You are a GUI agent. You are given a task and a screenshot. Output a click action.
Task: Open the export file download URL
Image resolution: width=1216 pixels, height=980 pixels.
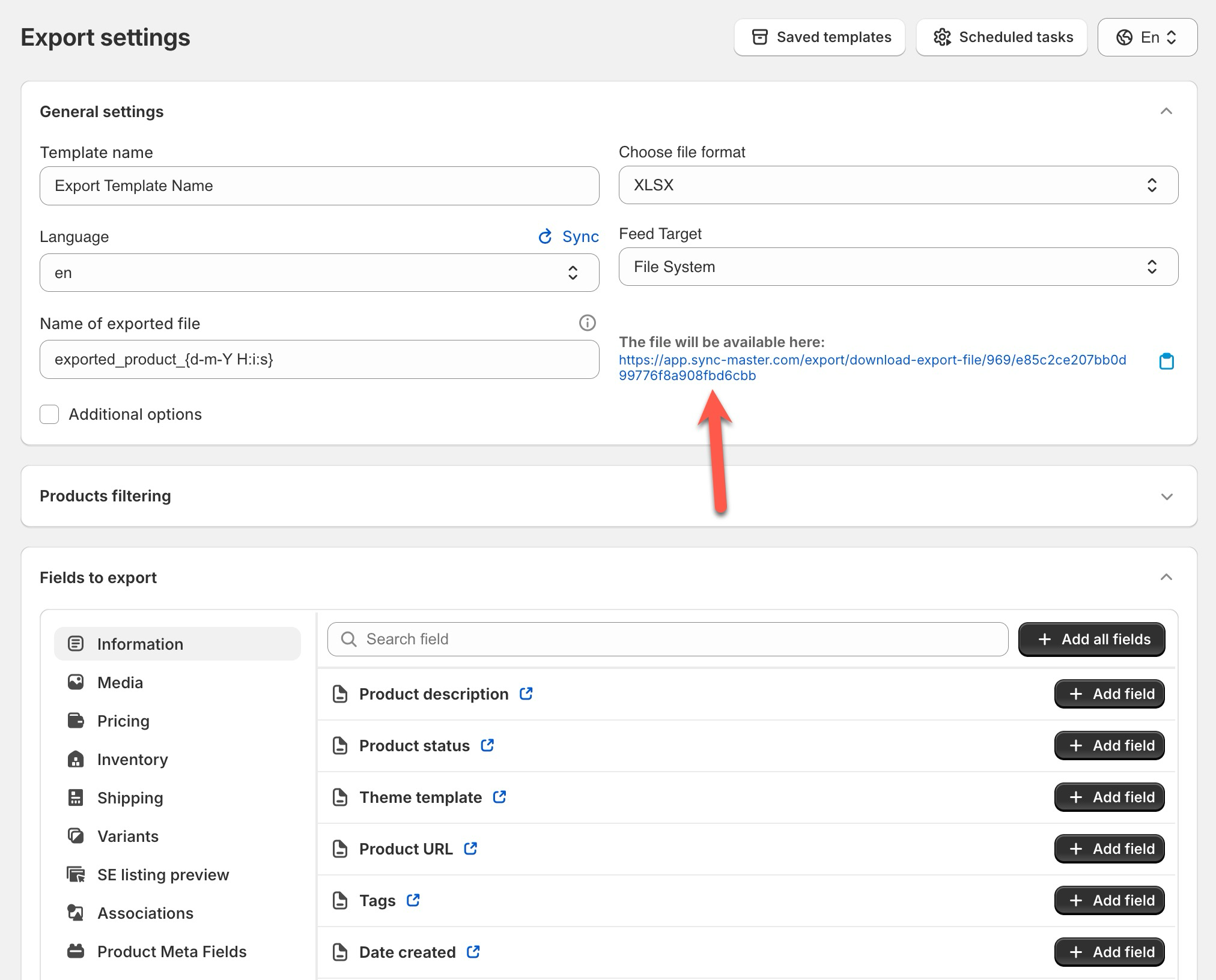point(872,367)
